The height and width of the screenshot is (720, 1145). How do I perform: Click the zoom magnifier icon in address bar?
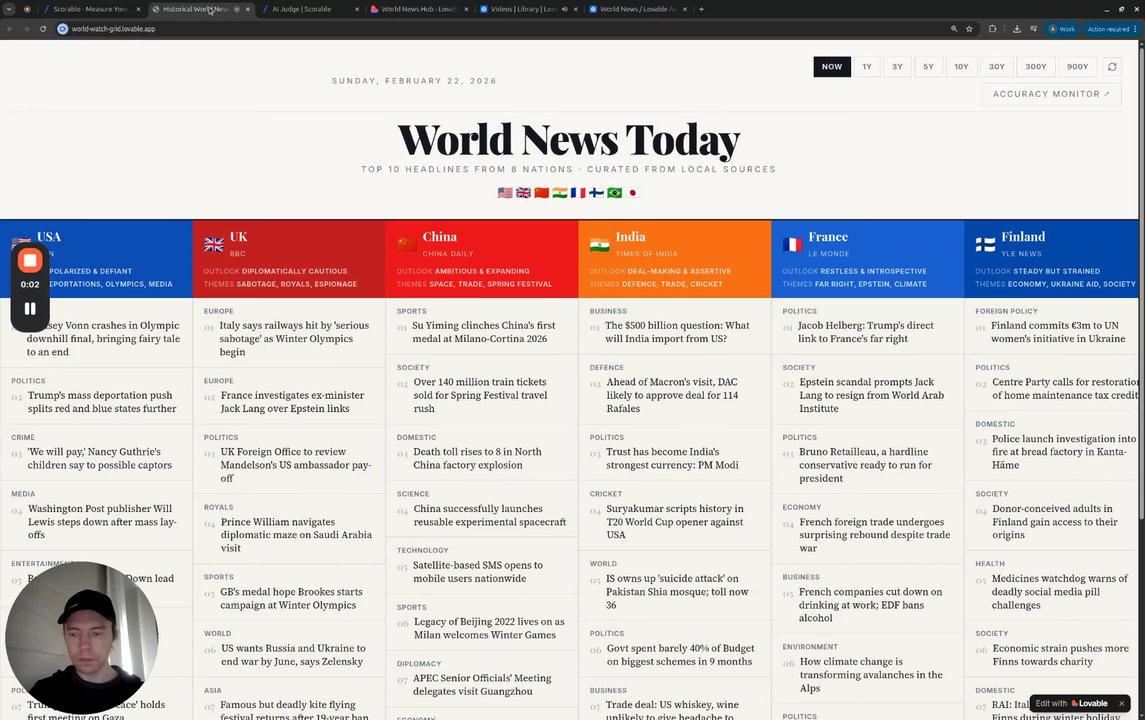(x=954, y=29)
